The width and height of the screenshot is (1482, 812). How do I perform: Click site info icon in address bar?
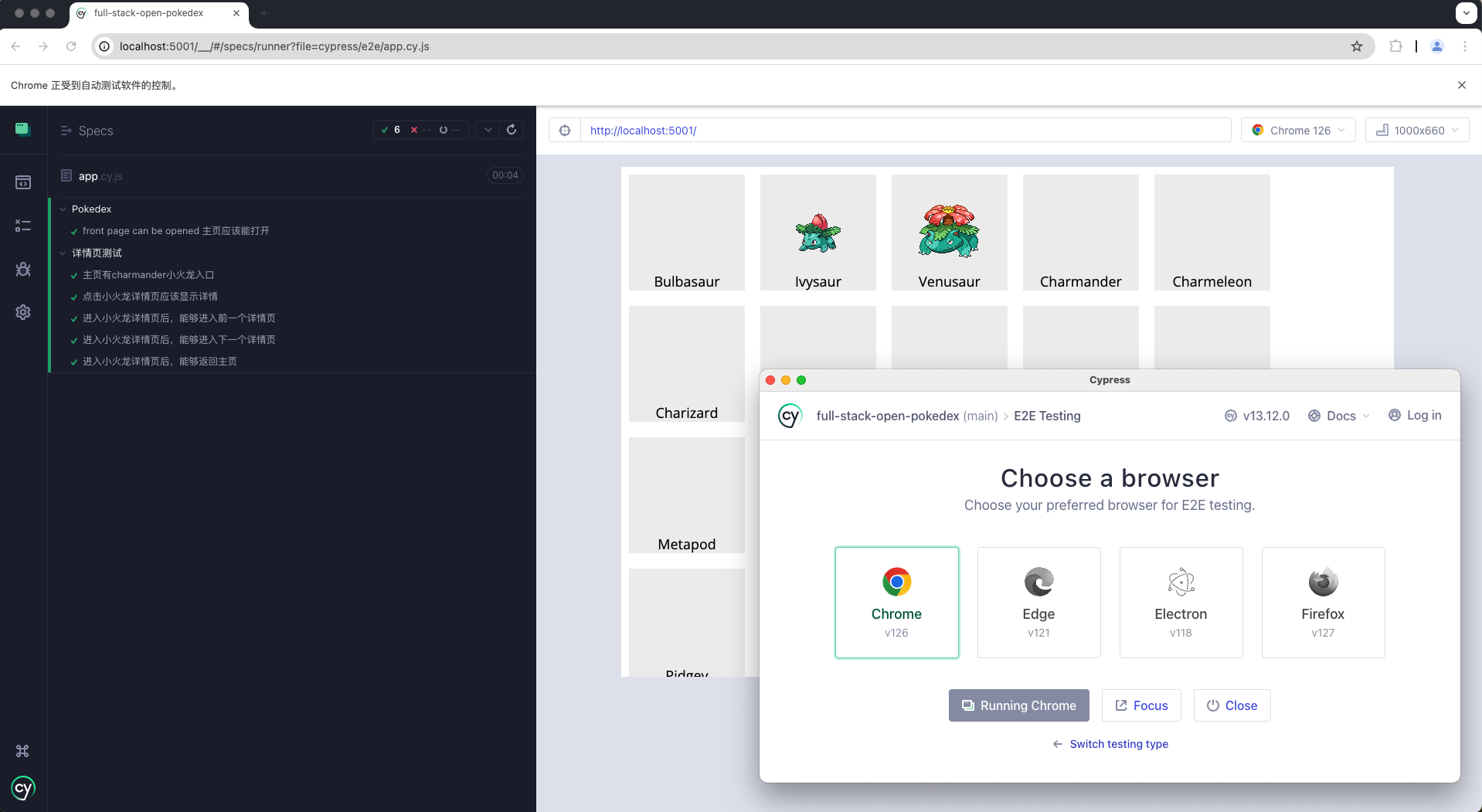(104, 46)
